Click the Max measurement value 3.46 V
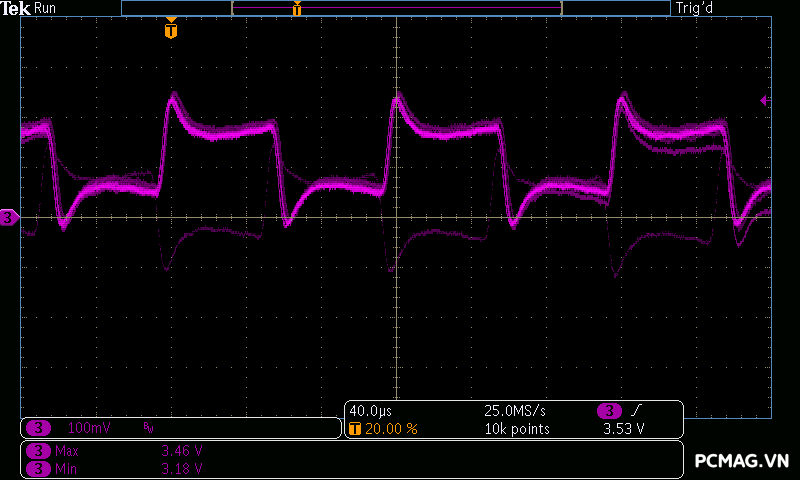 [x=182, y=451]
